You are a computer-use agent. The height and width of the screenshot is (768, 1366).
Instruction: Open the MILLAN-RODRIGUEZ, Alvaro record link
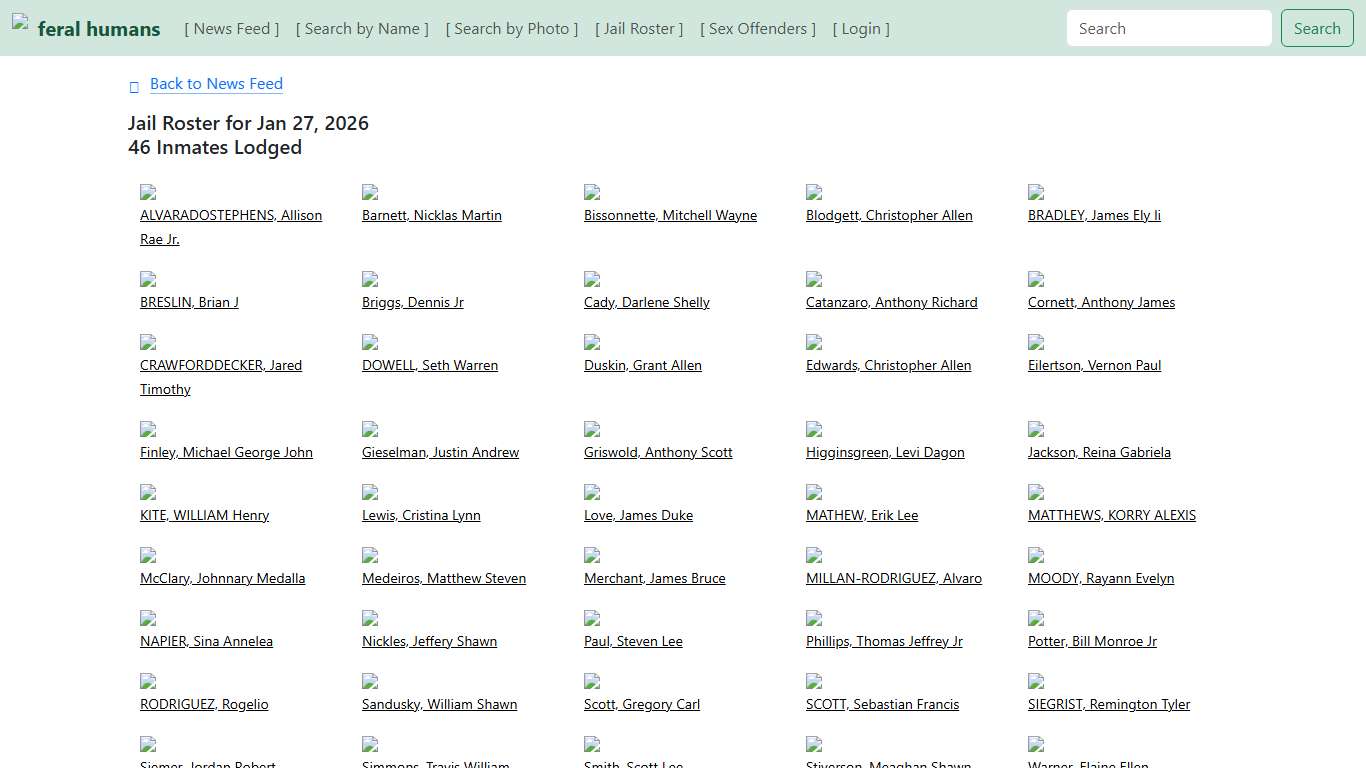pyautogui.click(x=893, y=578)
